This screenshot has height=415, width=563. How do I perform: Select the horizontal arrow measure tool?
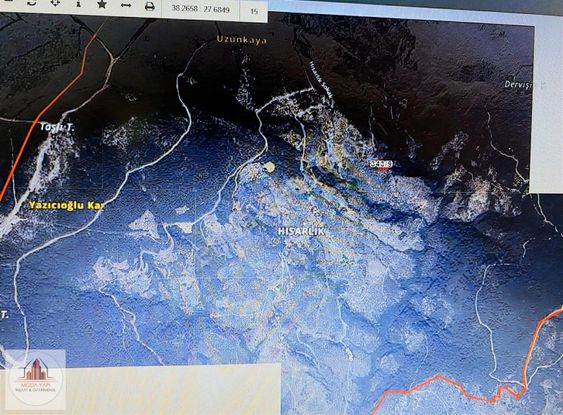click(126, 5)
